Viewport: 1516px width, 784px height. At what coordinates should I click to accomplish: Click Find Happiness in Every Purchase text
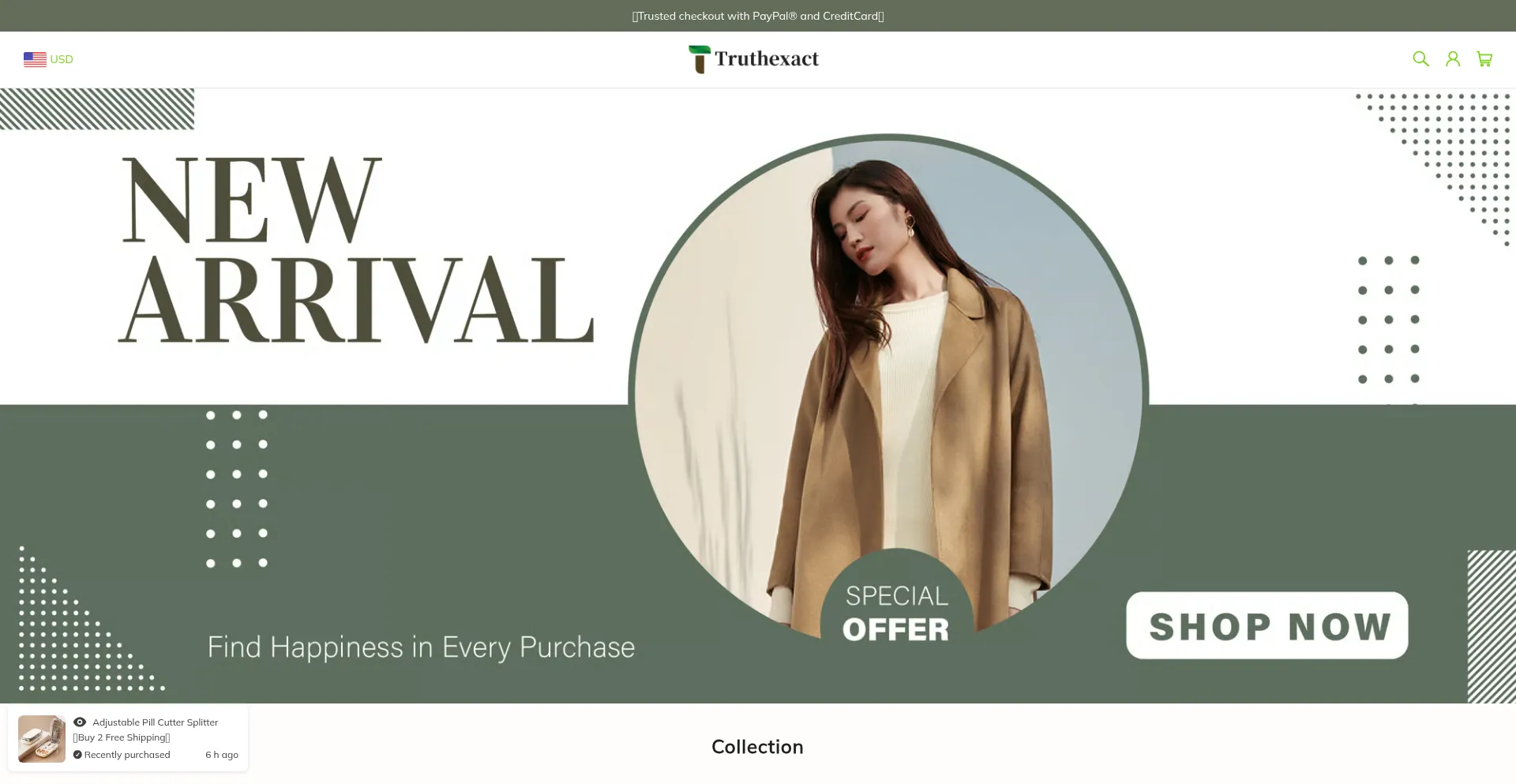pos(421,647)
